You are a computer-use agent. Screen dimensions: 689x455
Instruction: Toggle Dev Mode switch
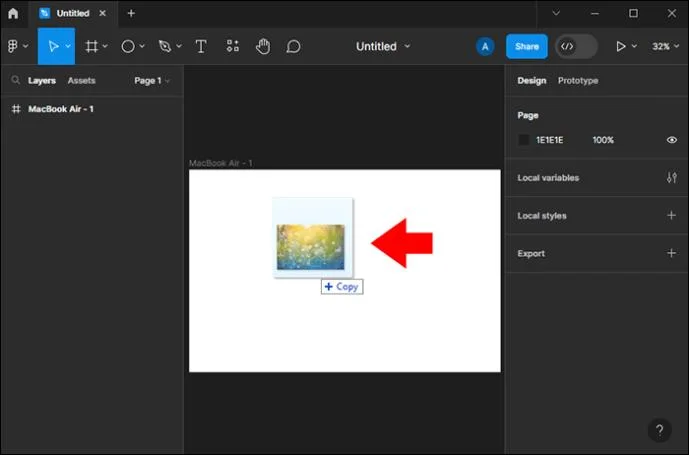click(576, 46)
